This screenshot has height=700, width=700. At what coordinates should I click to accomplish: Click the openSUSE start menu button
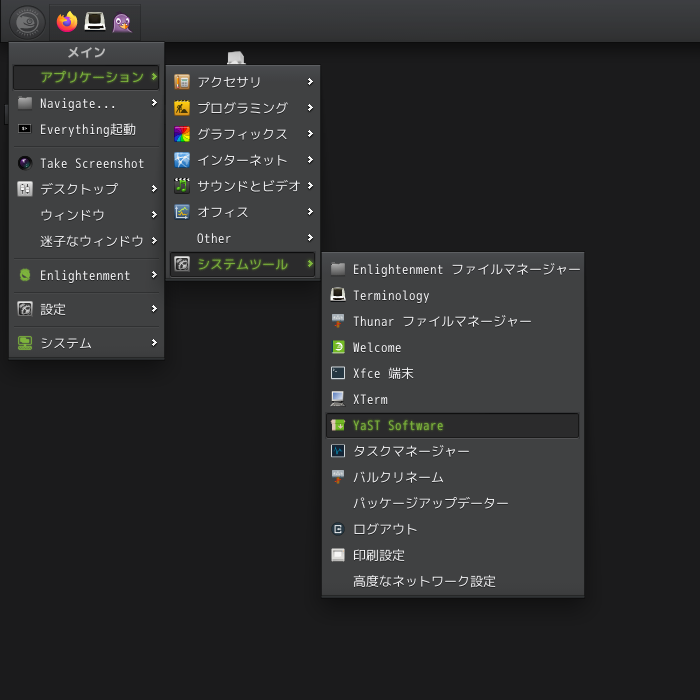coord(27,22)
